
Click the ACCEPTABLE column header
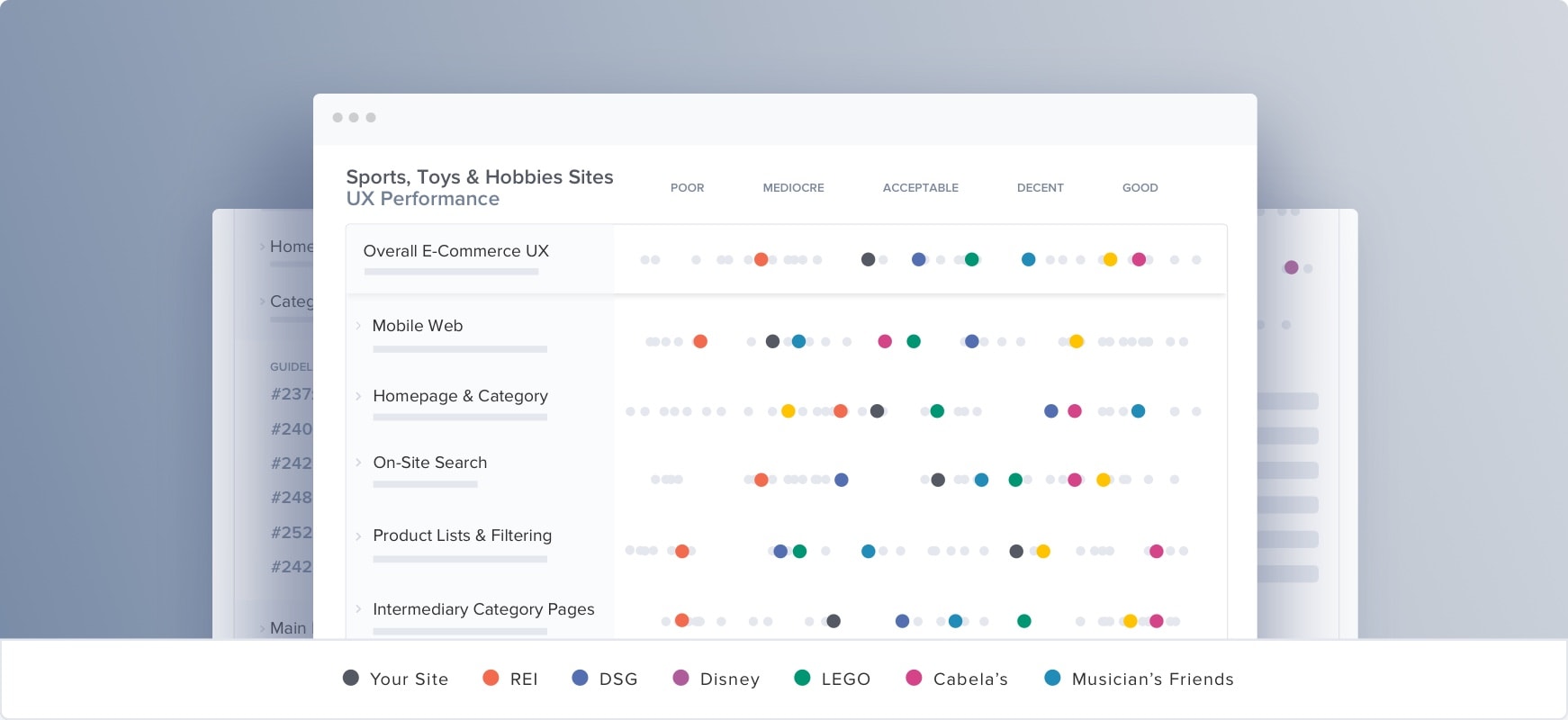click(920, 188)
